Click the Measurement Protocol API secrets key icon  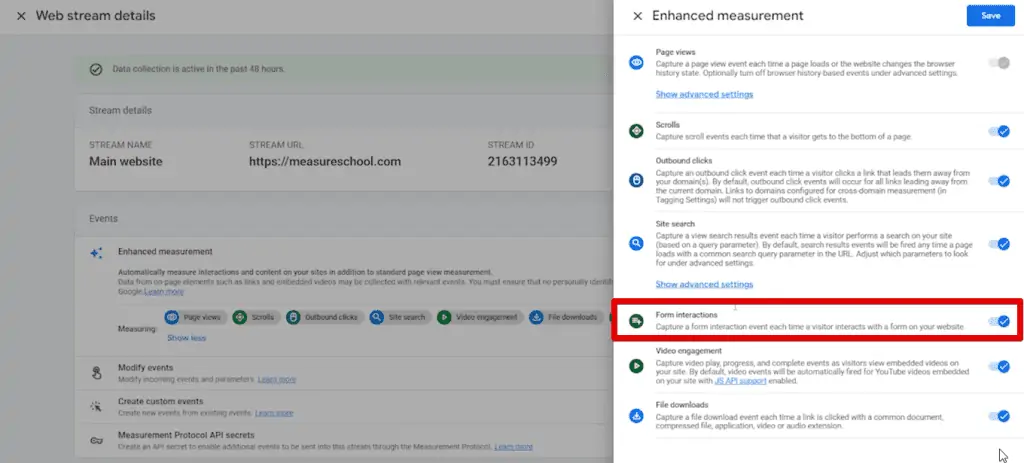tap(96, 440)
